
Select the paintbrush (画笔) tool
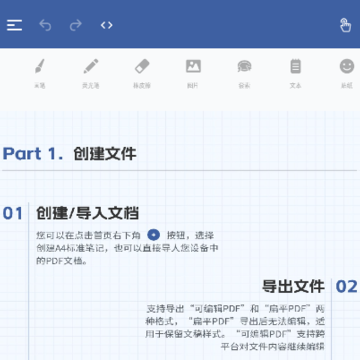pos(40,73)
